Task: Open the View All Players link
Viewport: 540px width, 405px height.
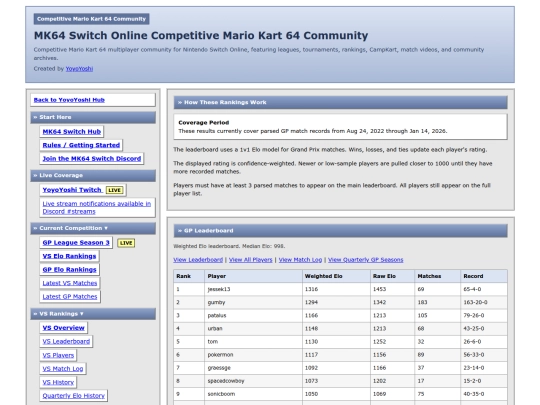Action: pos(251,260)
